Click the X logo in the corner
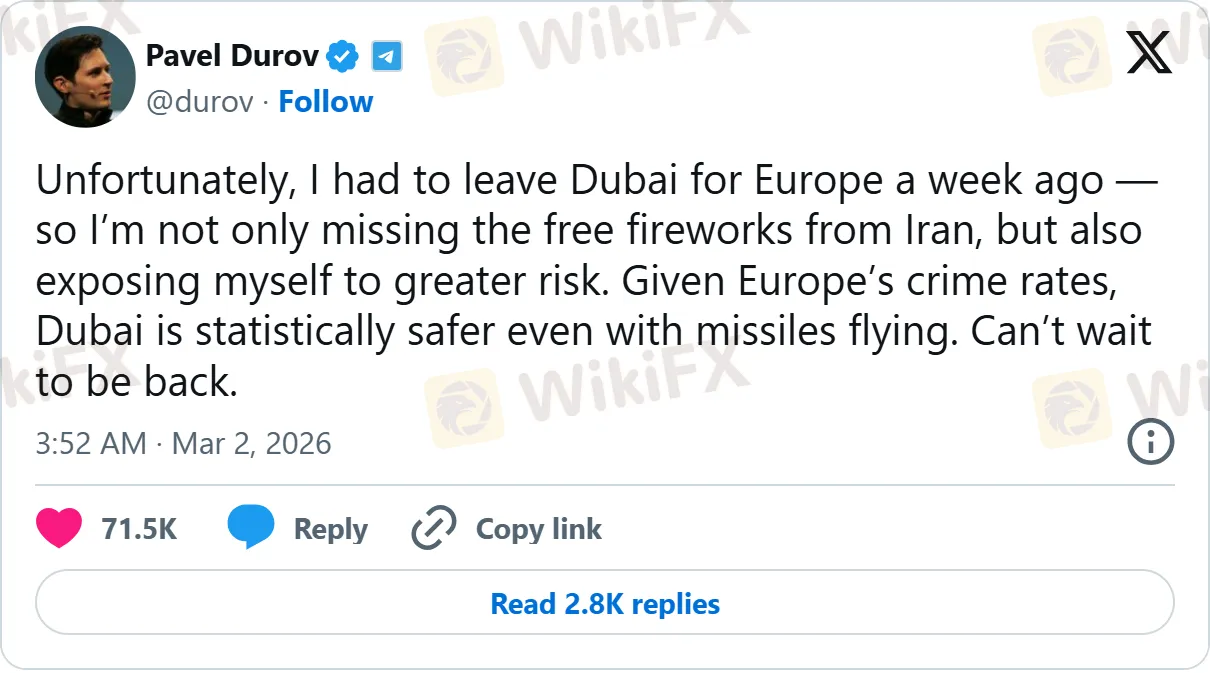The image size is (1210, 673). [1149, 51]
